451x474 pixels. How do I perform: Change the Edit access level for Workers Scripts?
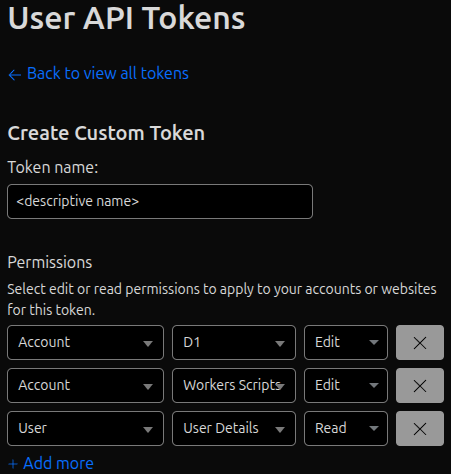[346, 385]
